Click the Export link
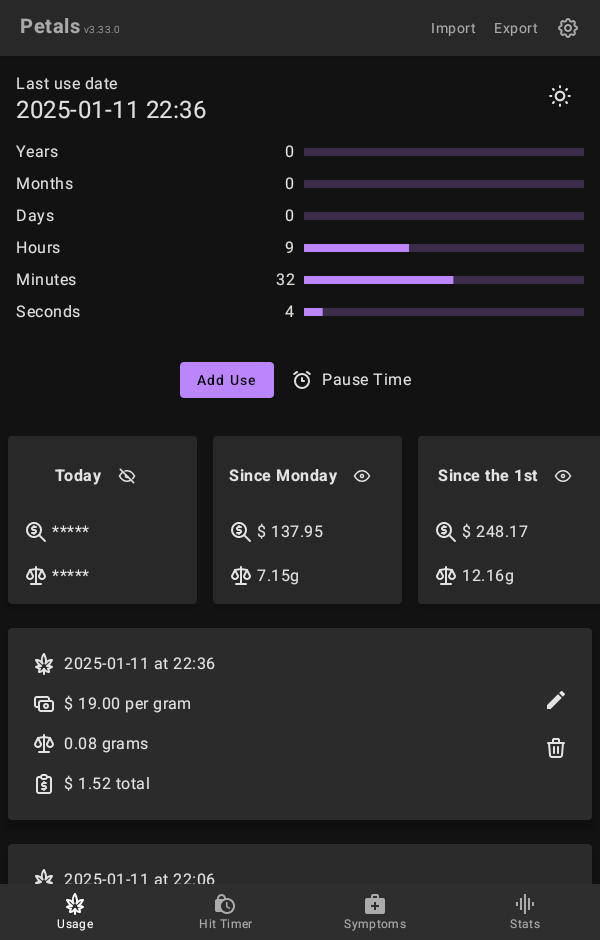 516,28
